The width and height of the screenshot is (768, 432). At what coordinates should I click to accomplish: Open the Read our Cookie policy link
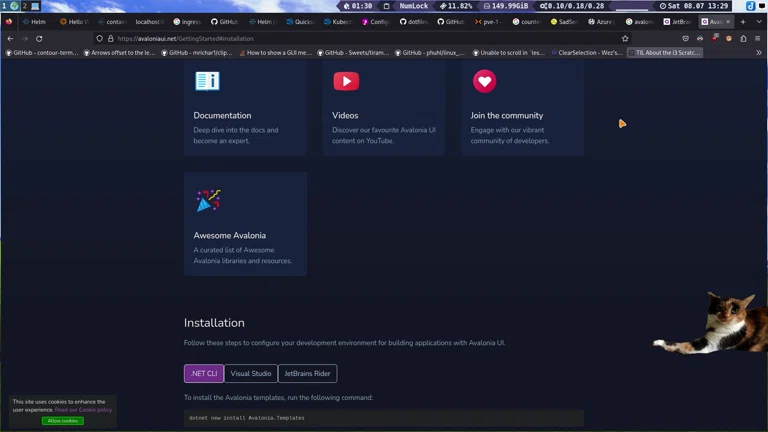pyautogui.click(x=83, y=409)
